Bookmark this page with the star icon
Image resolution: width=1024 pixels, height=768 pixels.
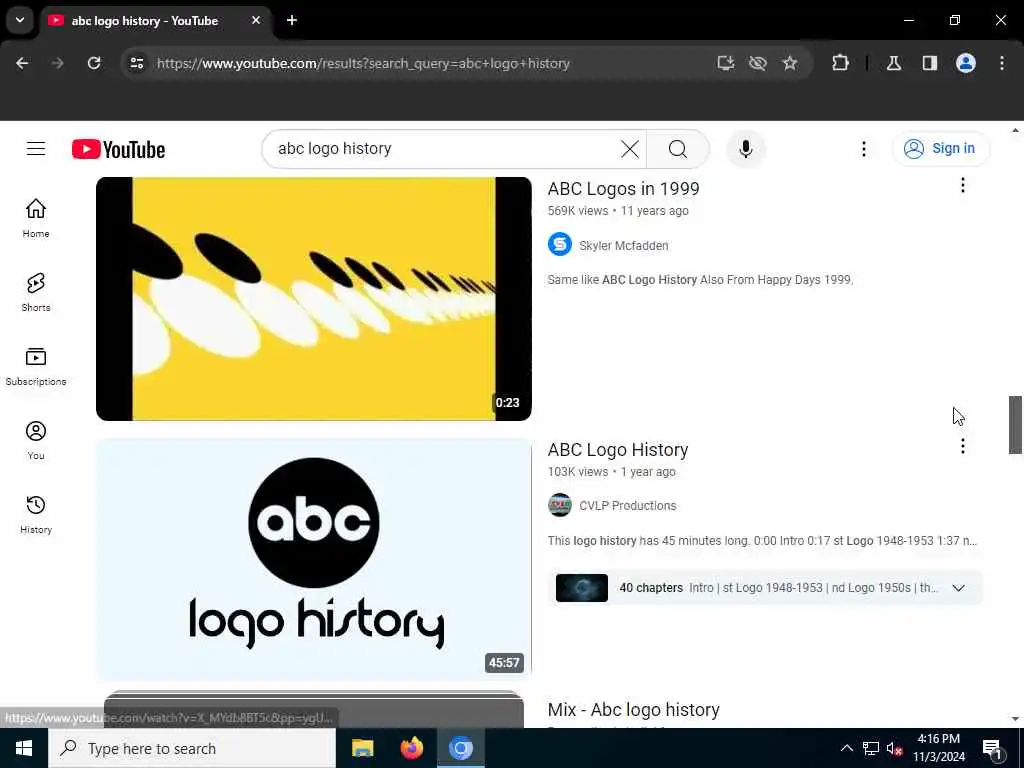click(x=790, y=63)
